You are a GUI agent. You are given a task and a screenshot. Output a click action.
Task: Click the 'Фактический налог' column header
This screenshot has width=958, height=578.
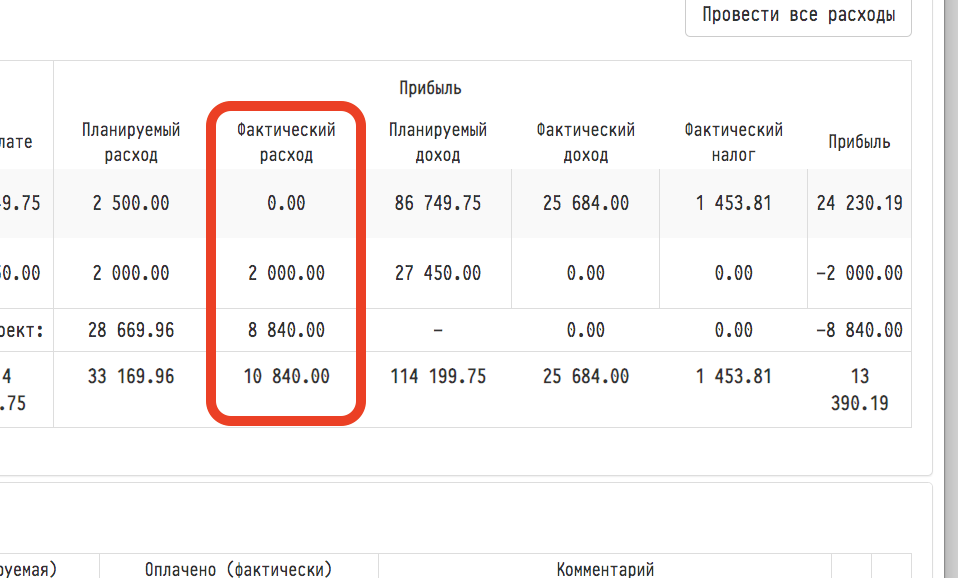point(733,142)
